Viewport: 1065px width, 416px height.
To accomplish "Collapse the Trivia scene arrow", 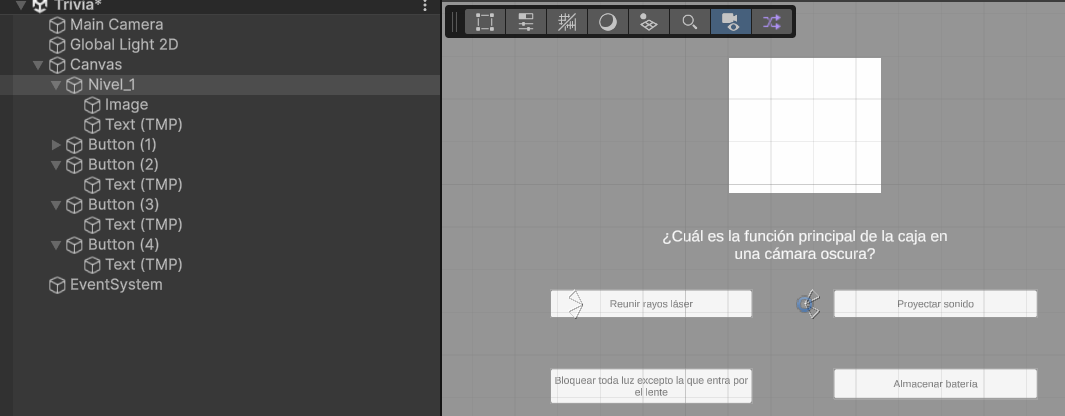I will (x=21, y=5).
